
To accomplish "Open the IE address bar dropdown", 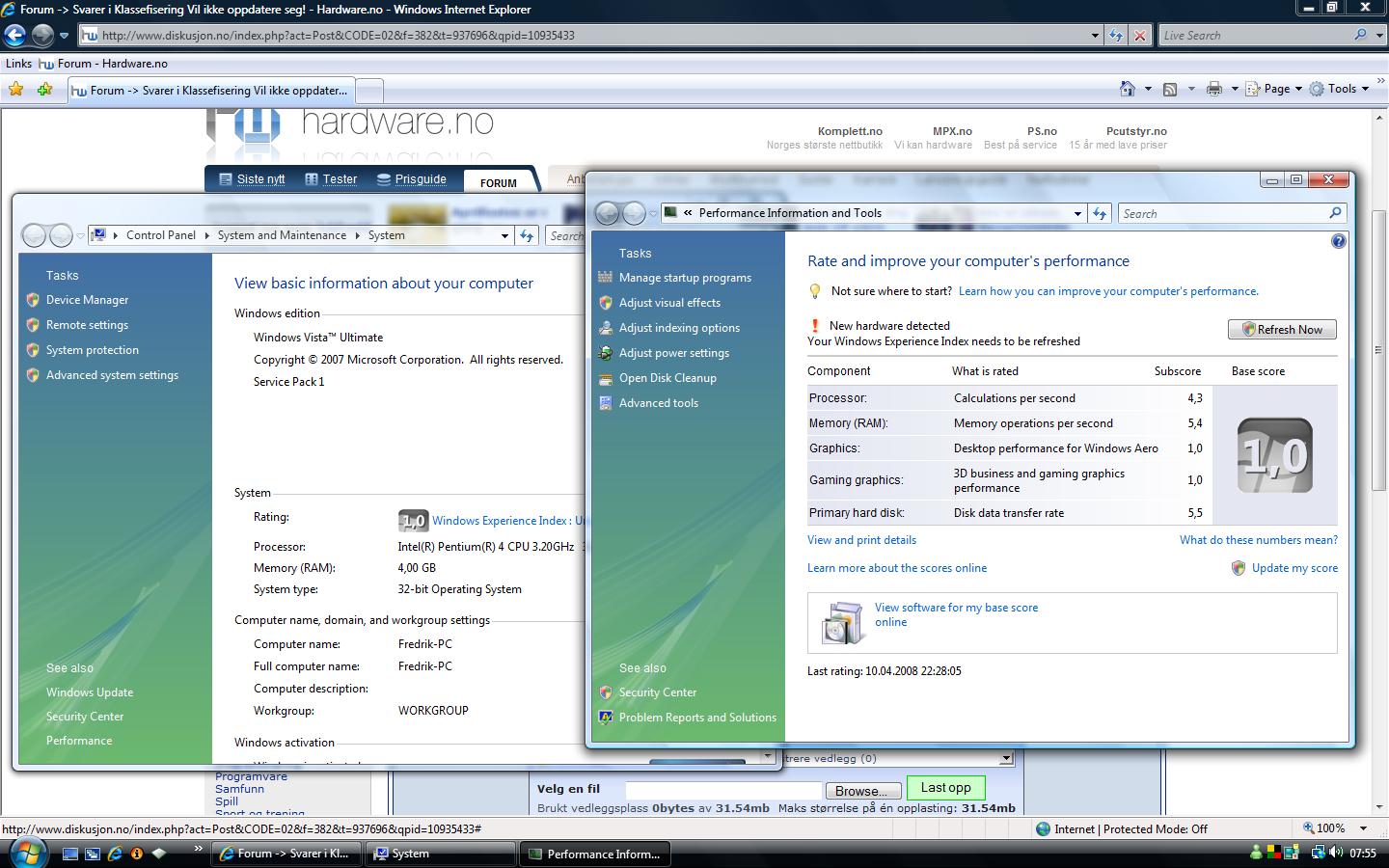I will pos(1095,36).
